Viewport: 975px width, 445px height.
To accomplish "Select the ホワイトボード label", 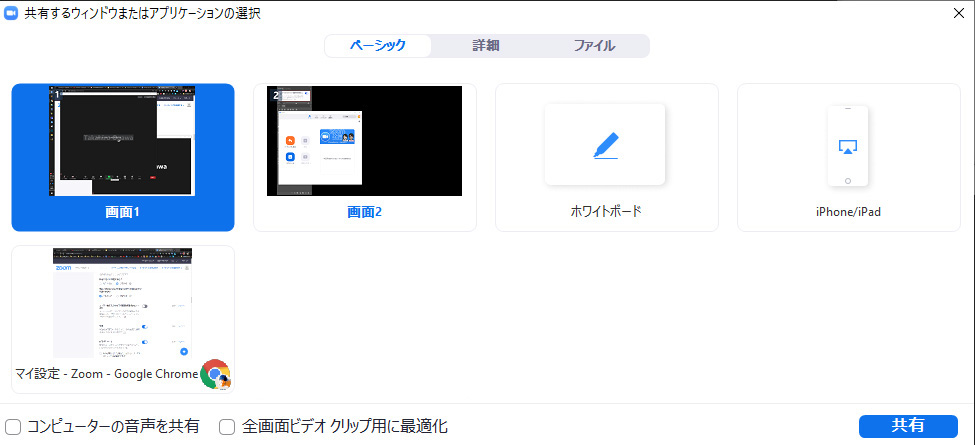I will tap(606, 212).
